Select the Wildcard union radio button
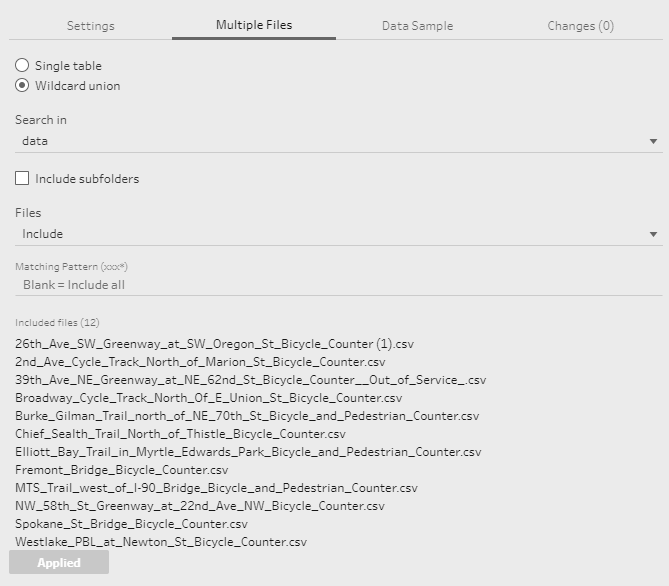Viewport: 669px width, 586px height. (x=22, y=85)
